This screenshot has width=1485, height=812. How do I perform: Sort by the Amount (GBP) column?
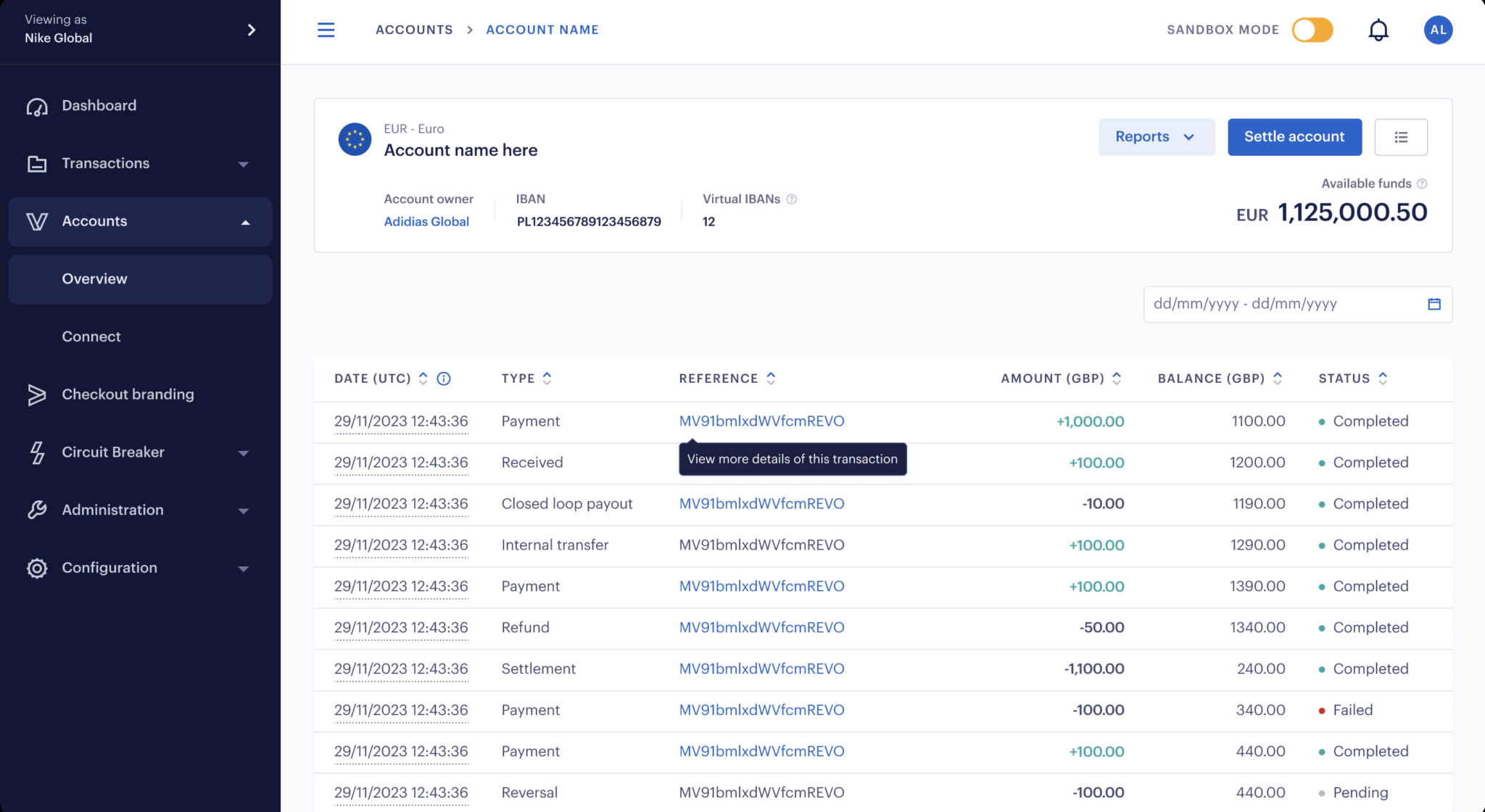(x=1117, y=378)
